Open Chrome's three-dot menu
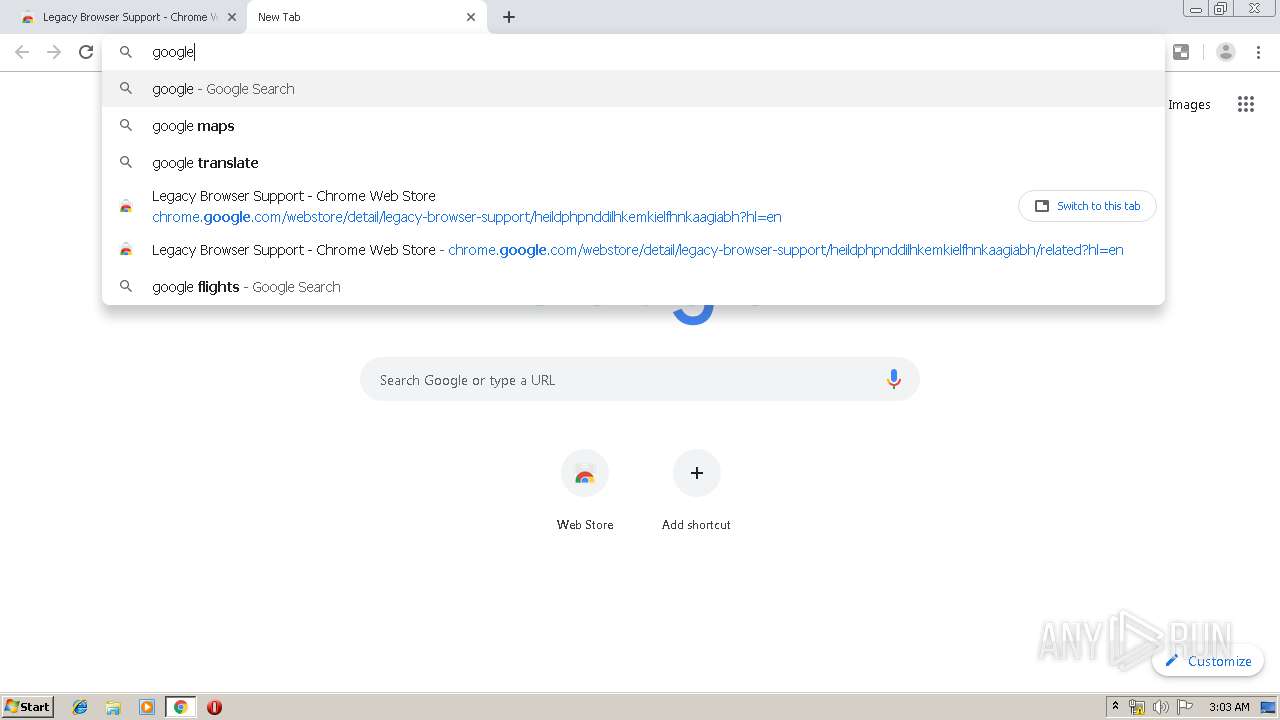 point(1259,52)
